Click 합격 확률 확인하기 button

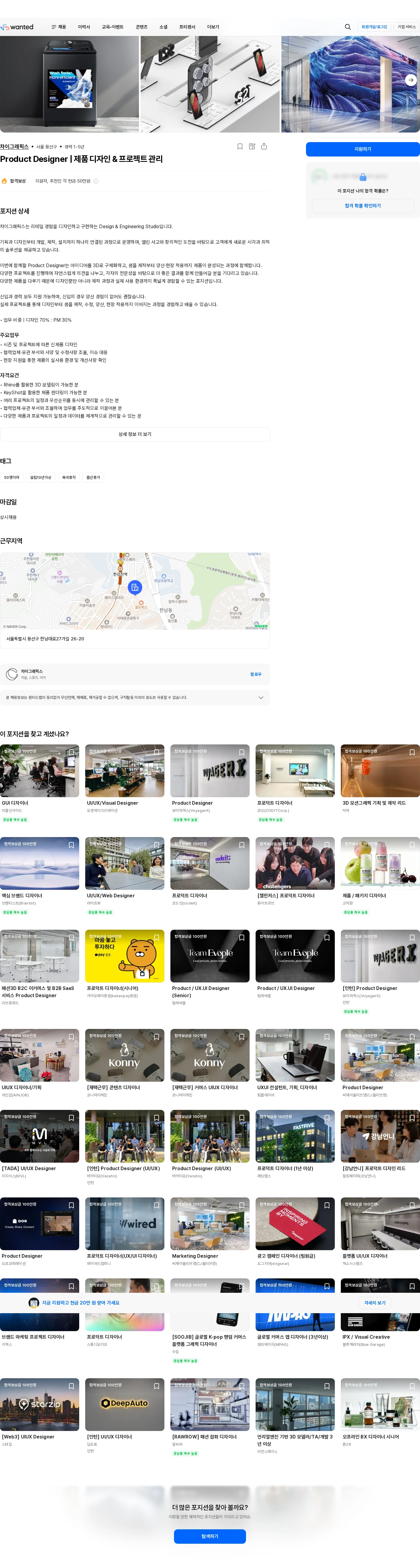point(363,206)
